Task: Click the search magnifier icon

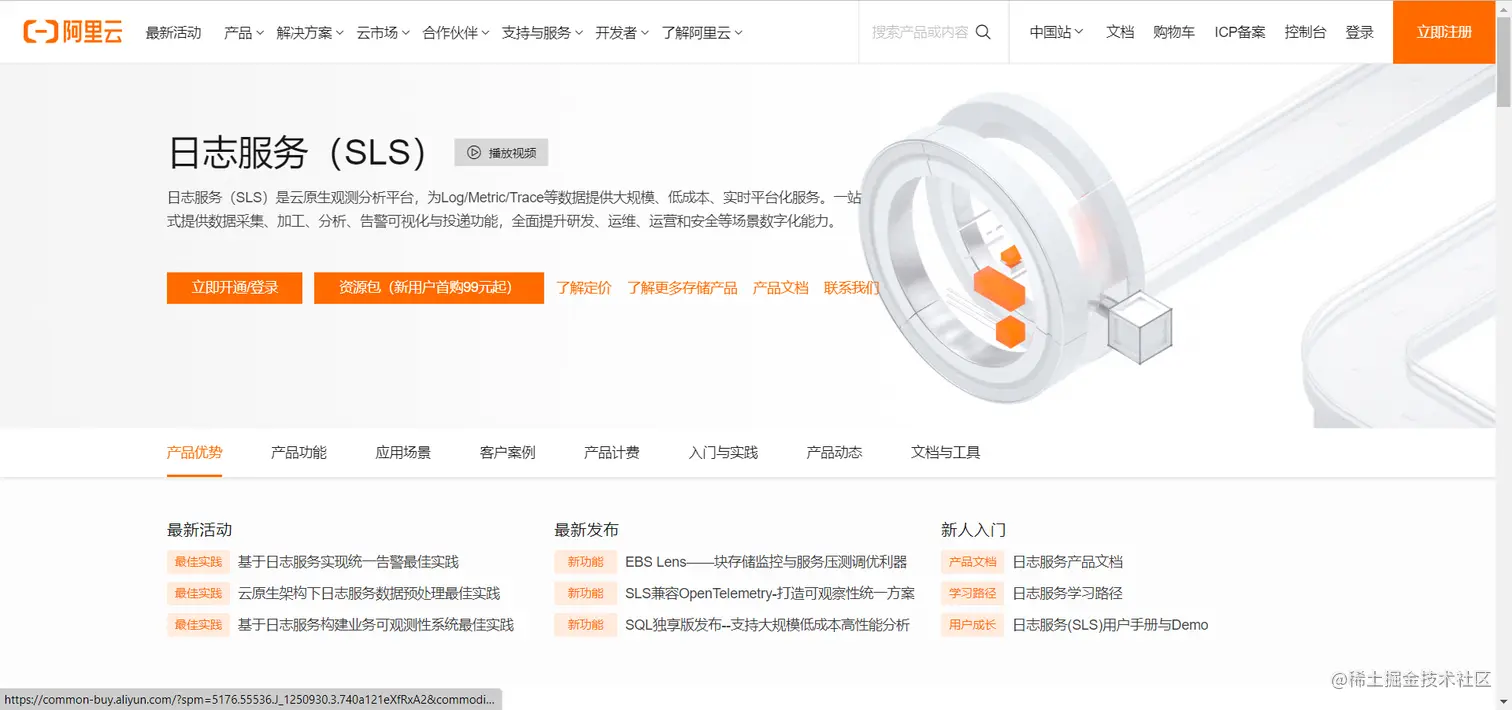Action: click(x=983, y=32)
